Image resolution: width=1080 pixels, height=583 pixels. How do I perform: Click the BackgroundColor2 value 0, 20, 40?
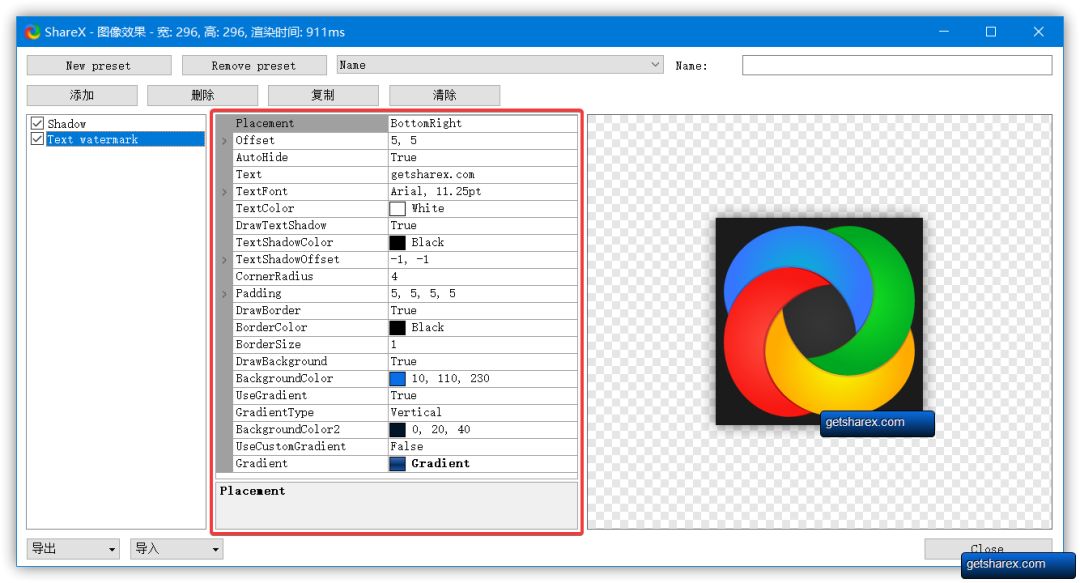click(x=441, y=429)
